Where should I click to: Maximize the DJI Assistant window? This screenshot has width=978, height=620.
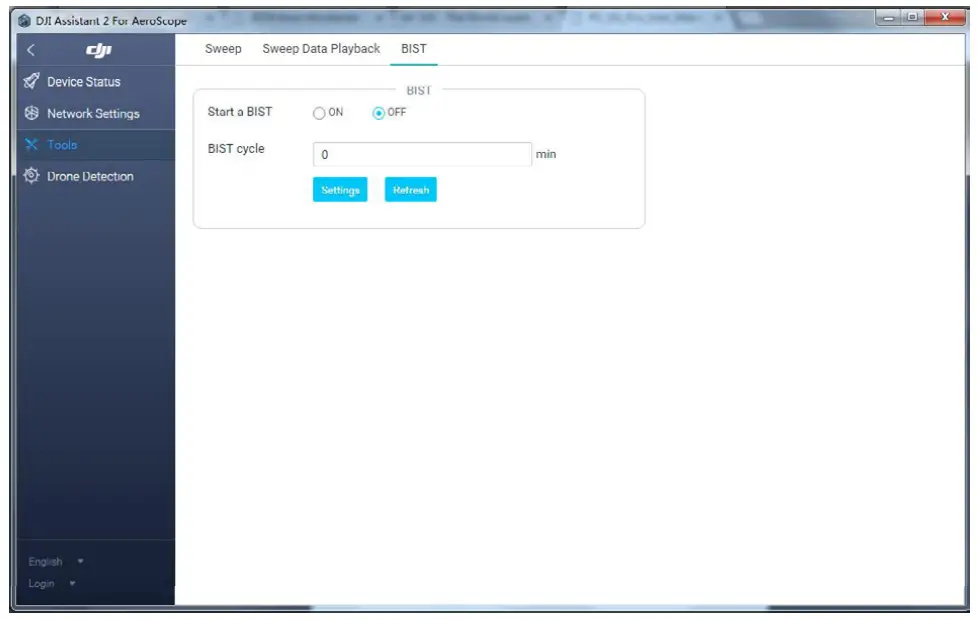pos(913,17)
